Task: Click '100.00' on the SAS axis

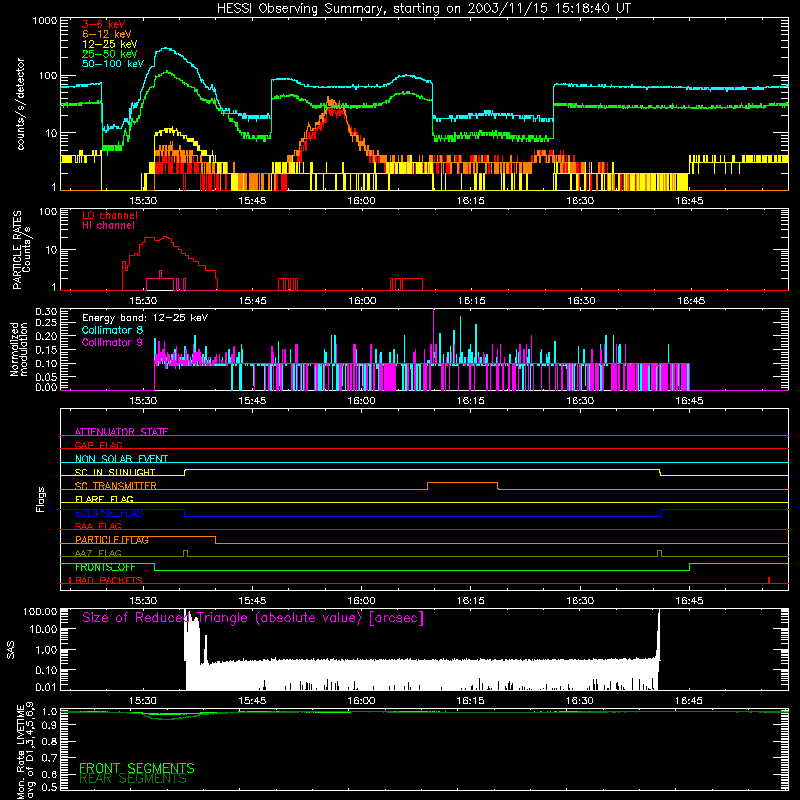Action: point(40,612)
